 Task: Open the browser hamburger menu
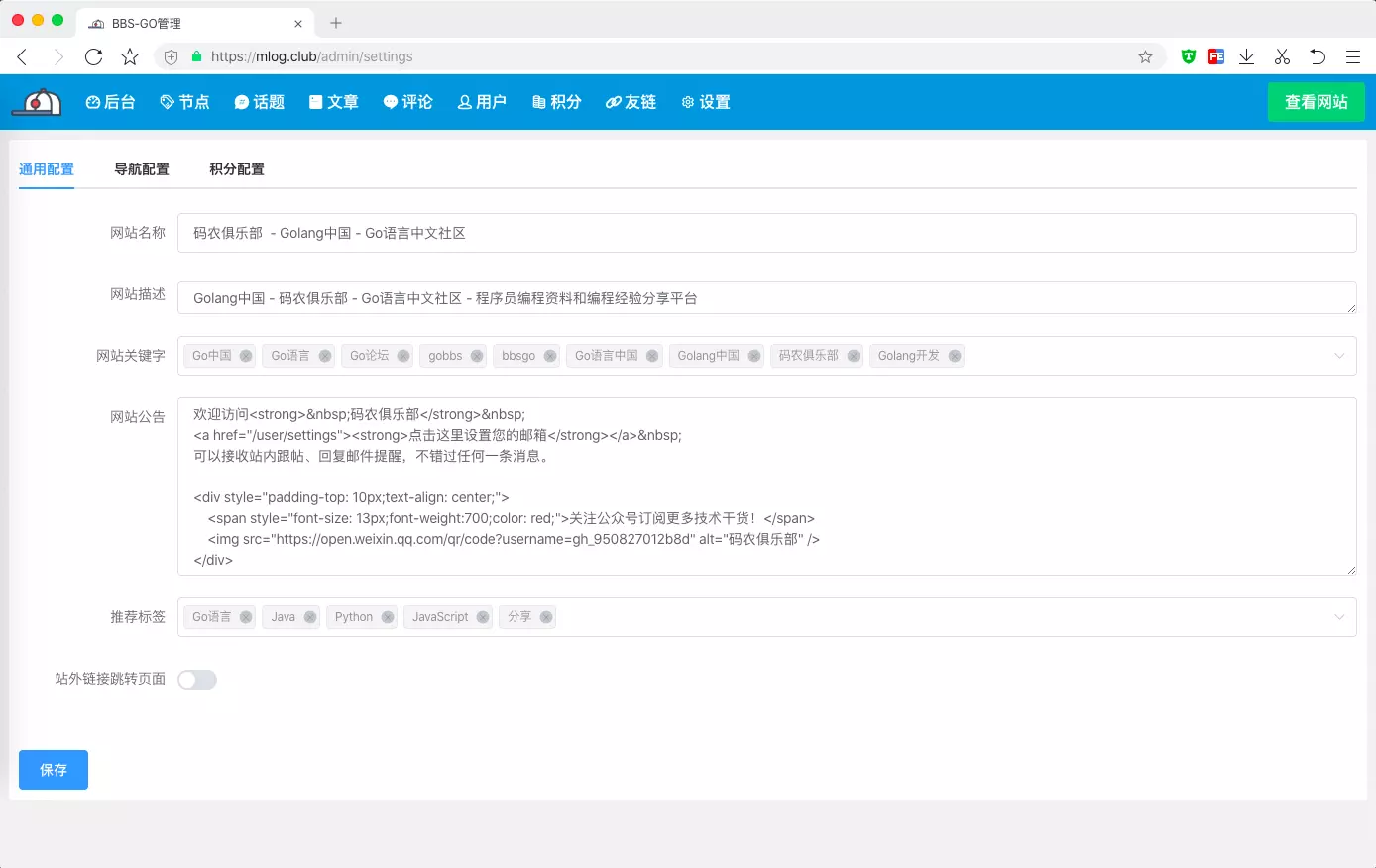pos(1353,56)
